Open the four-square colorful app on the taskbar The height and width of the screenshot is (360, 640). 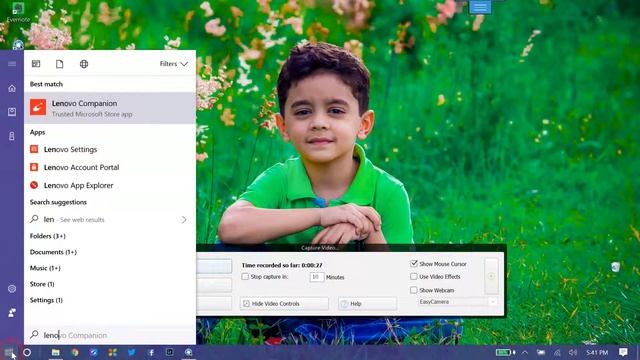click(x=113, y=352)
